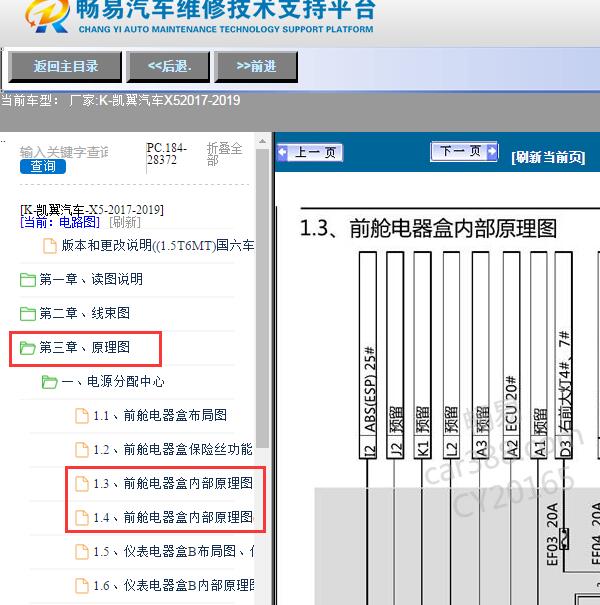
Task: Click the PC.184-28372 text
Action: click(167, 154)
